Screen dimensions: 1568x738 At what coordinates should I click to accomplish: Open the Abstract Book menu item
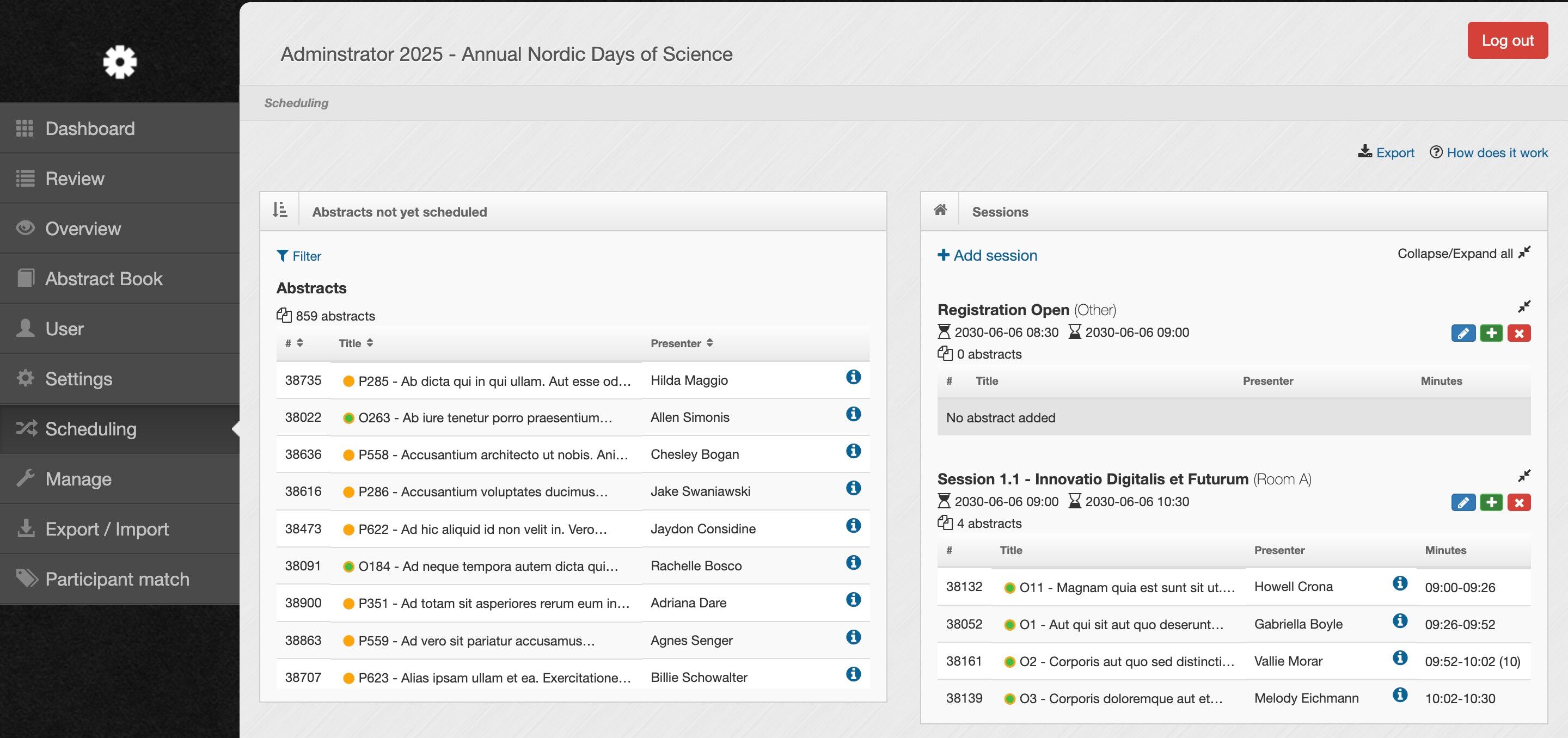coord(103,279)
